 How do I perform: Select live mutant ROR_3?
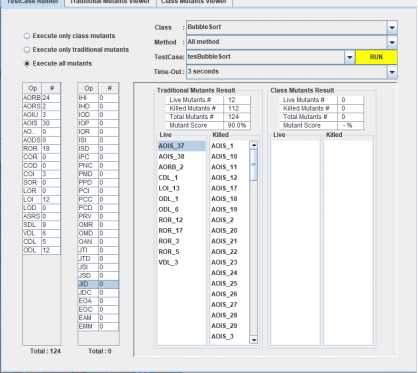point(182,241)
